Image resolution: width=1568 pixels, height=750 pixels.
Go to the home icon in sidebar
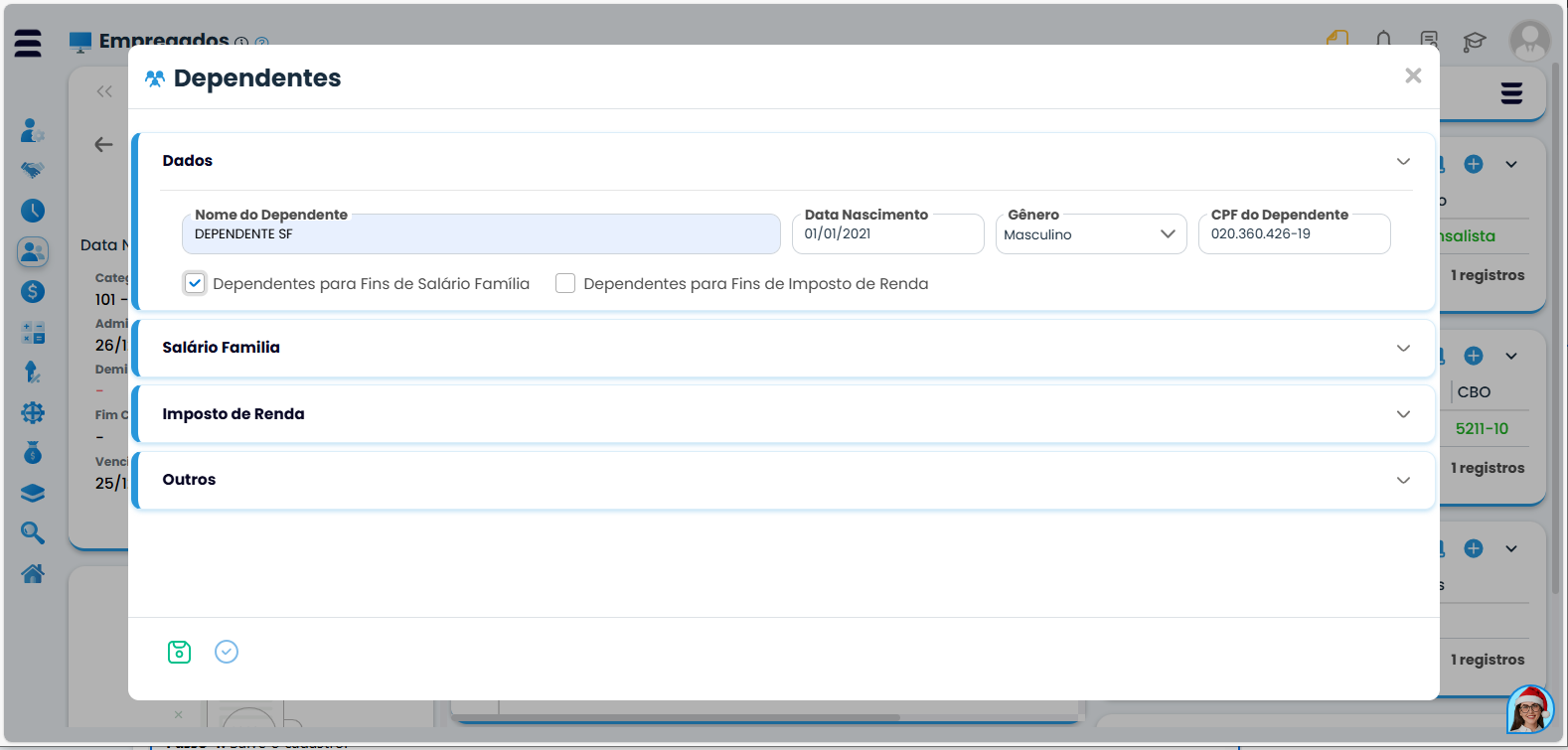33,574
